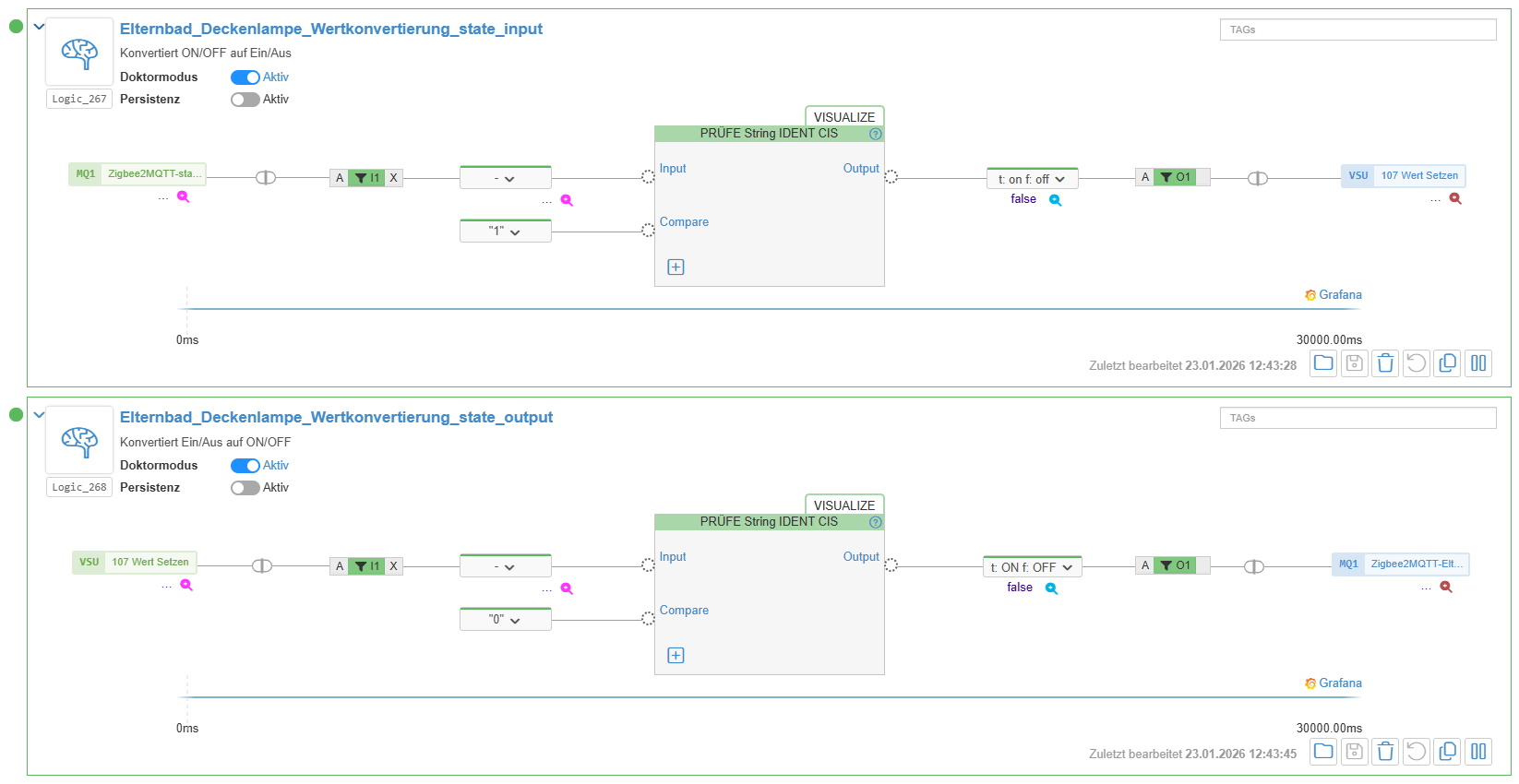Screen dimensions: 1519x784
Task: Toggle Doktormodus for Logic_267
Action: [245, 77]
